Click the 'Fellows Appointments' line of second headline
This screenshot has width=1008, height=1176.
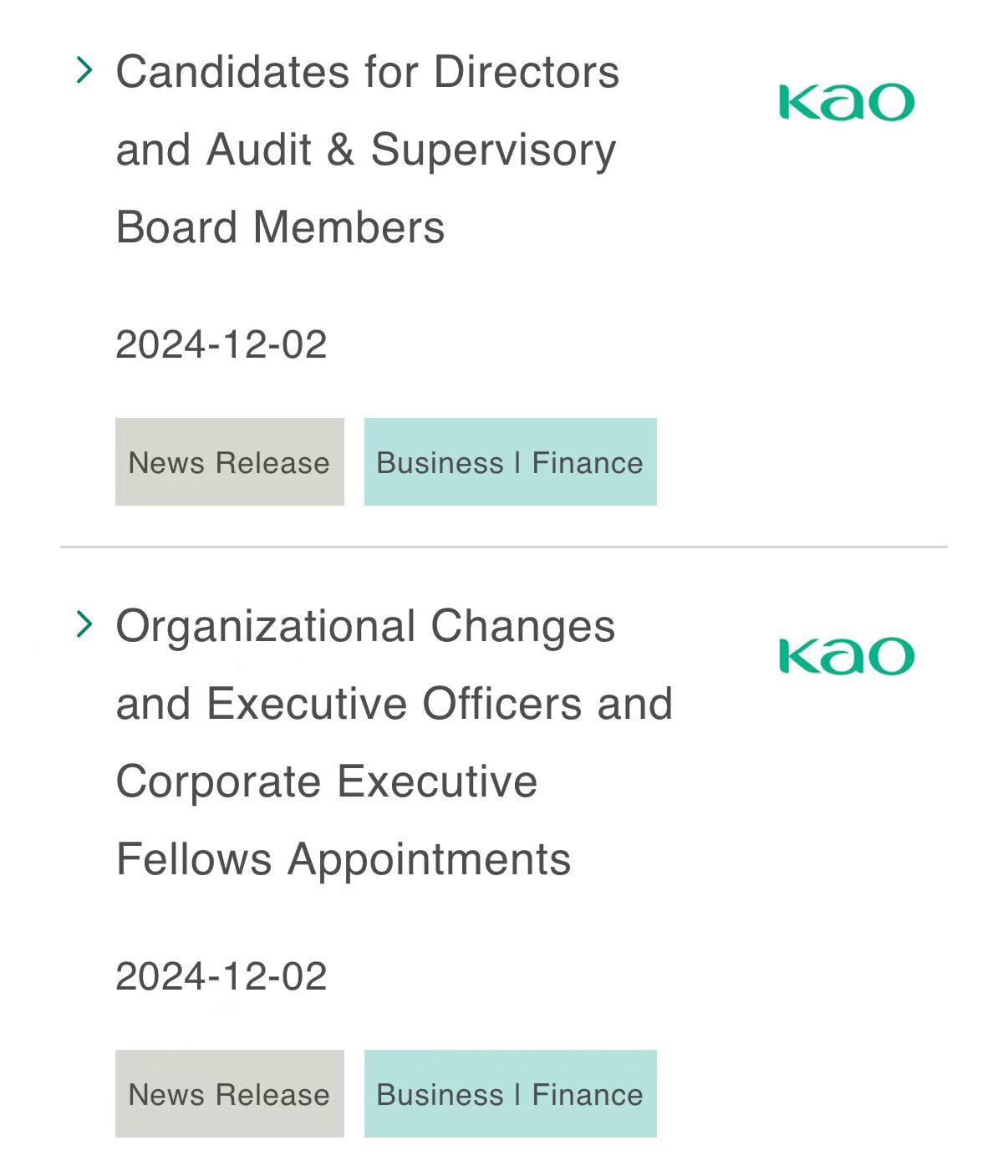[x=344, y=859]
